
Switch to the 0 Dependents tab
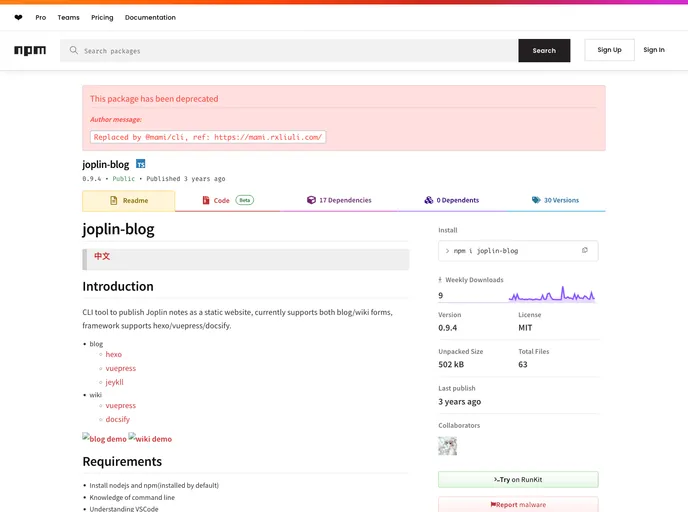[x=452, y=201]
